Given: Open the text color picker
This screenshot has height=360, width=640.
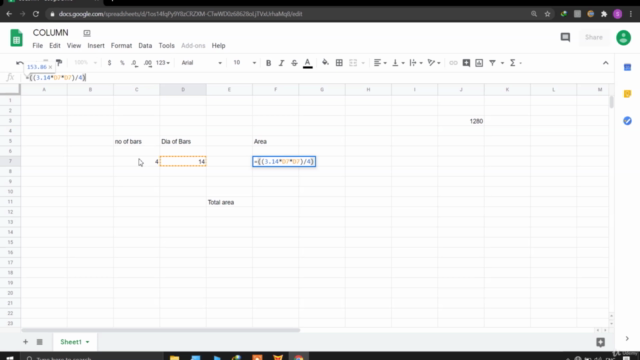Looking at the screenshot, I should click(x=308, y=63).
